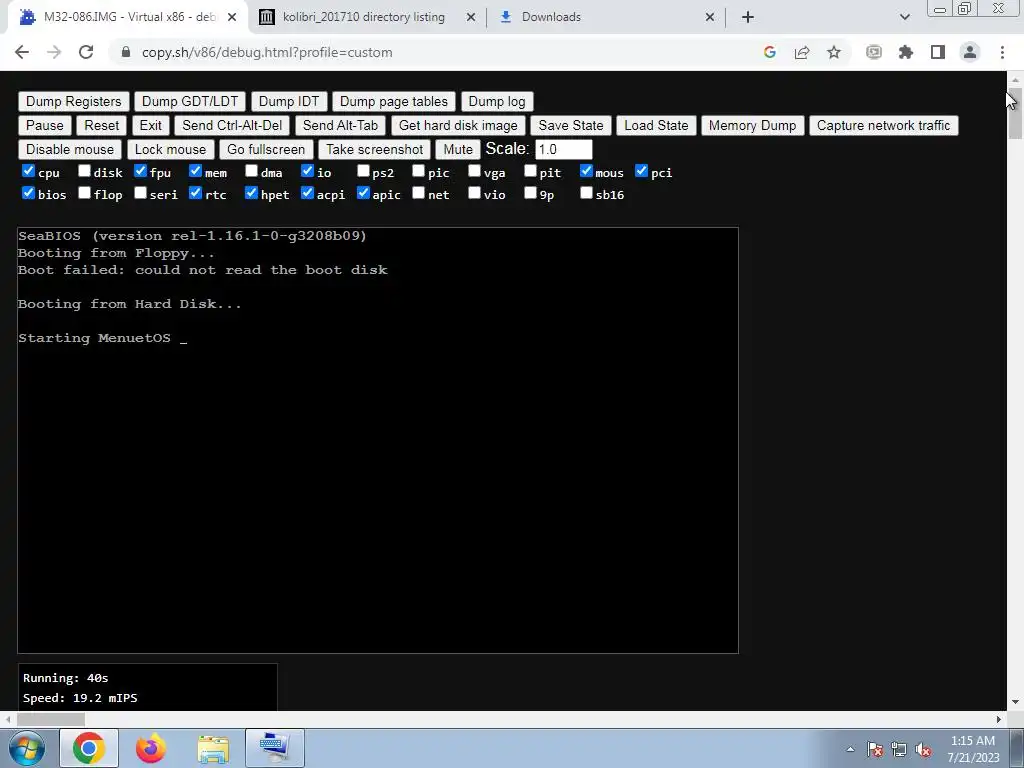Launch Firefox from the taskbar

(x=151, y=748)
